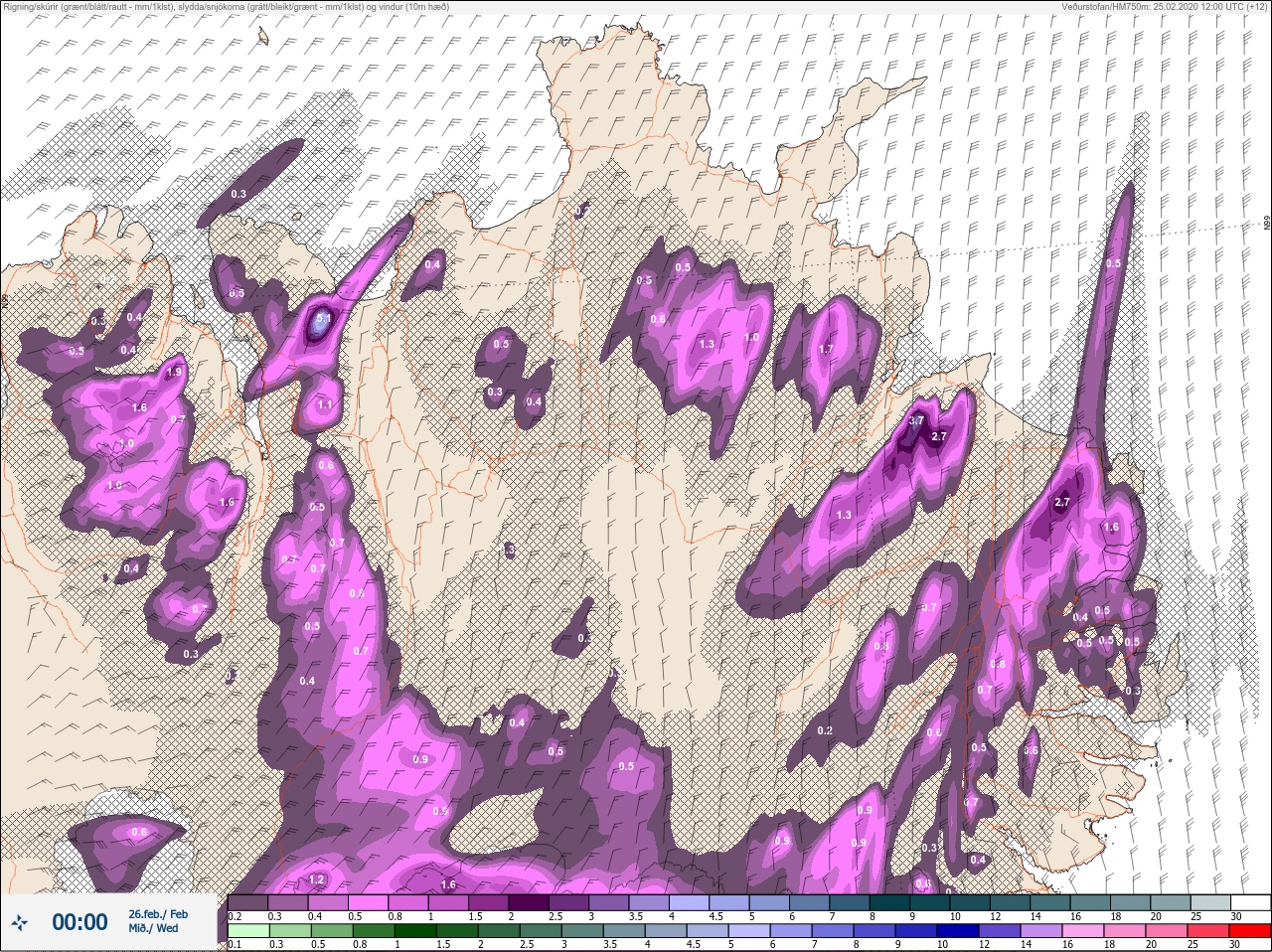
Task: Select the 1.2 value on the map
Action: (x=317, y=879)
